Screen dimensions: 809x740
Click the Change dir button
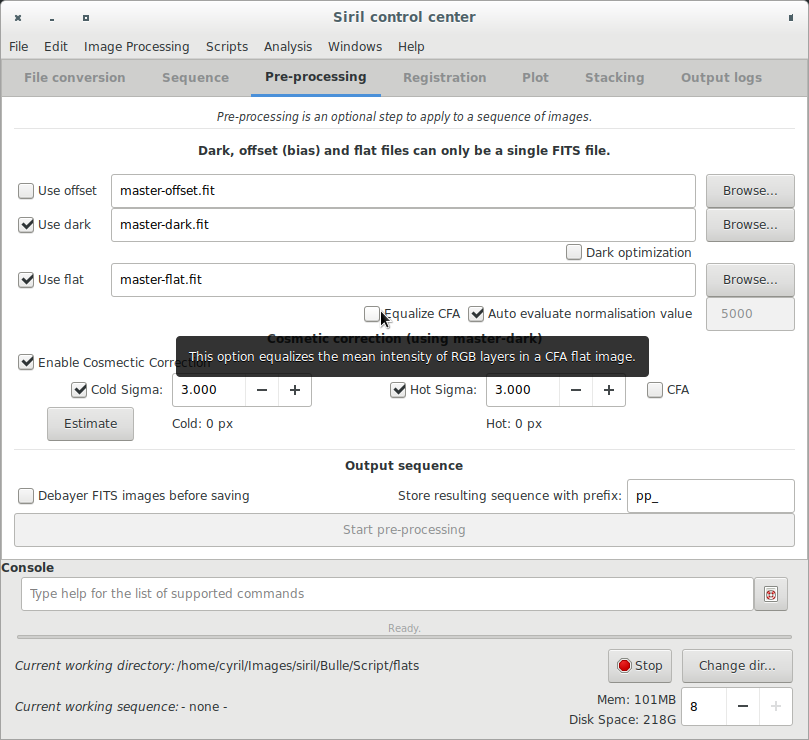(737, 666)
